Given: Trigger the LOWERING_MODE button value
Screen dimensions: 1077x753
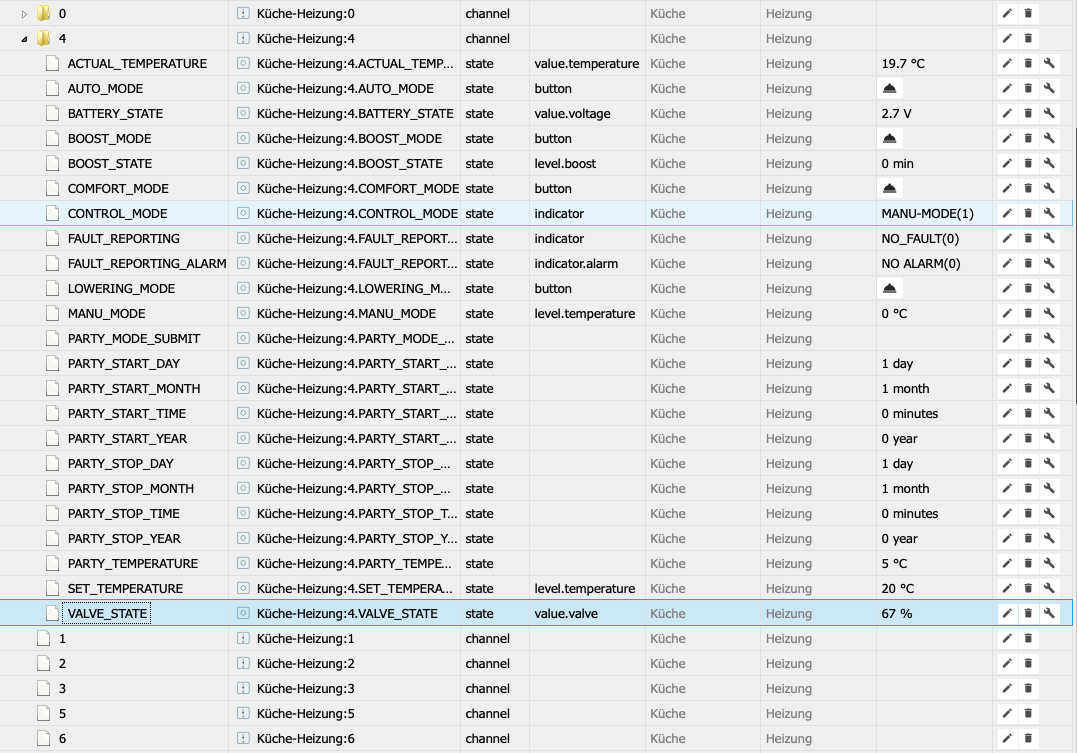Looking at the screenshot, I should [889, 289].
